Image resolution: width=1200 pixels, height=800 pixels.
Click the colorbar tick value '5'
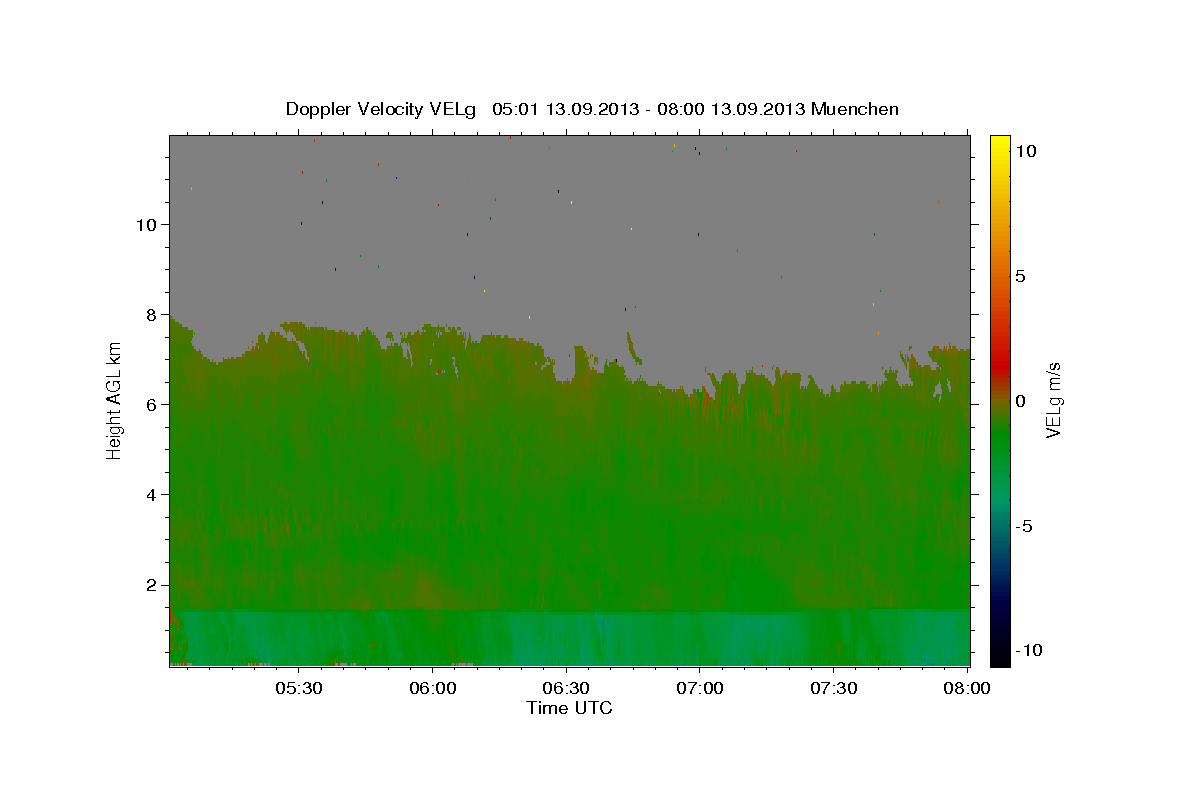click(x=1020, y=276)
